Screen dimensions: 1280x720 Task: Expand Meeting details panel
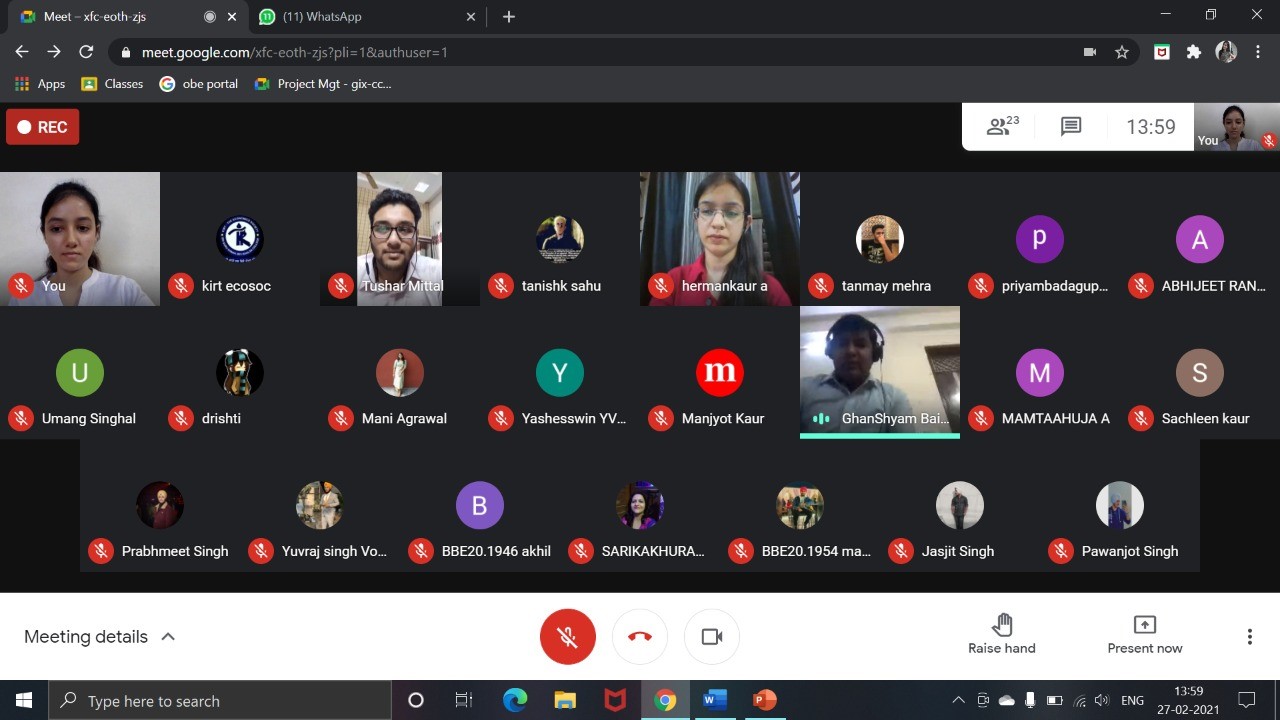click(99, 637)
